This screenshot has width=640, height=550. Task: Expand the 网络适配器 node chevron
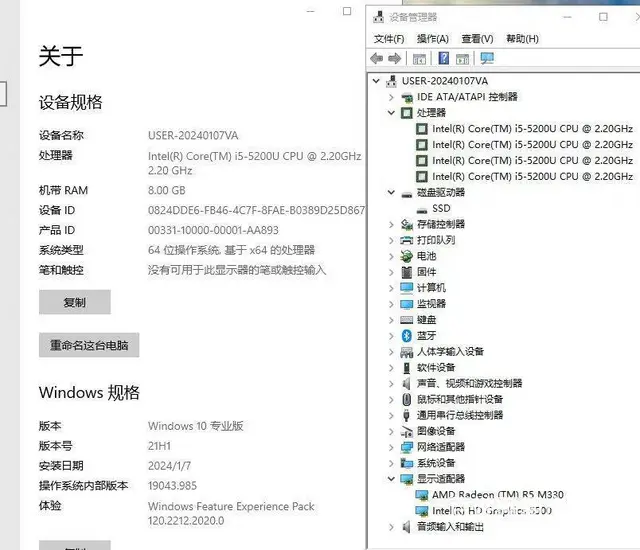pos(391,447)
